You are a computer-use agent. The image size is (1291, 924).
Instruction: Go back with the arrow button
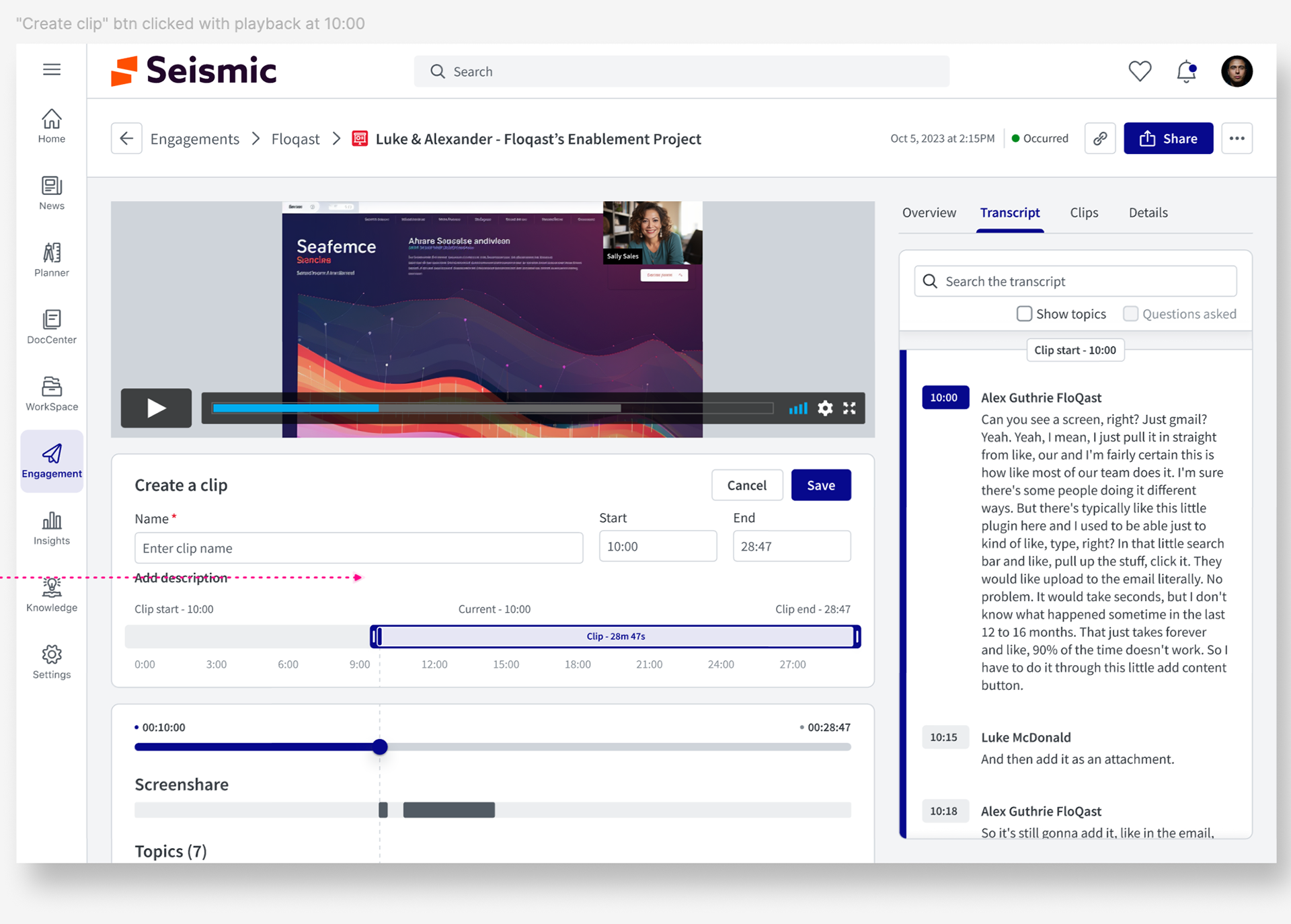[126, 139]
